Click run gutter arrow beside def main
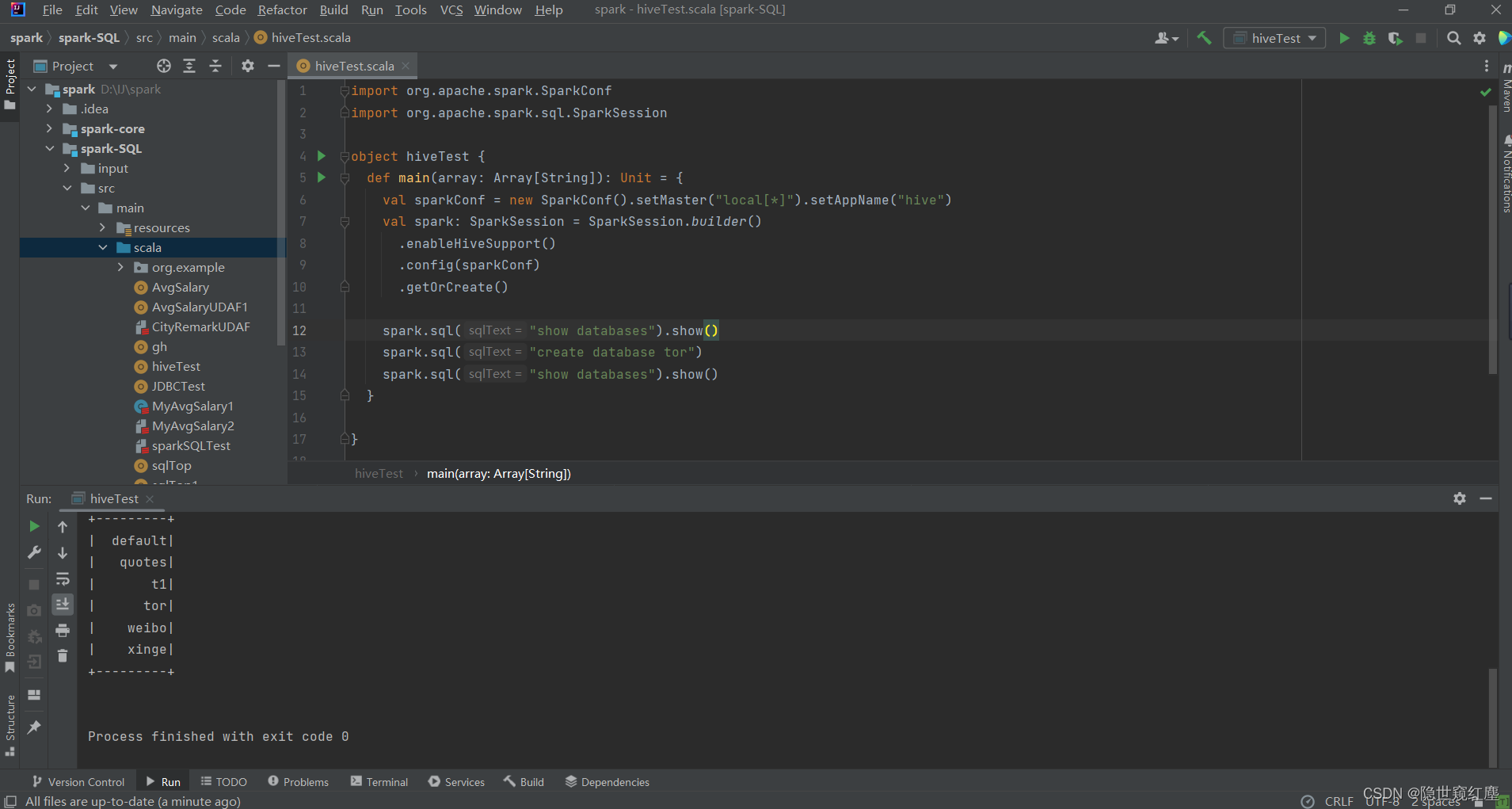This screenshot has height=809, width=1512. click(322, 177)
